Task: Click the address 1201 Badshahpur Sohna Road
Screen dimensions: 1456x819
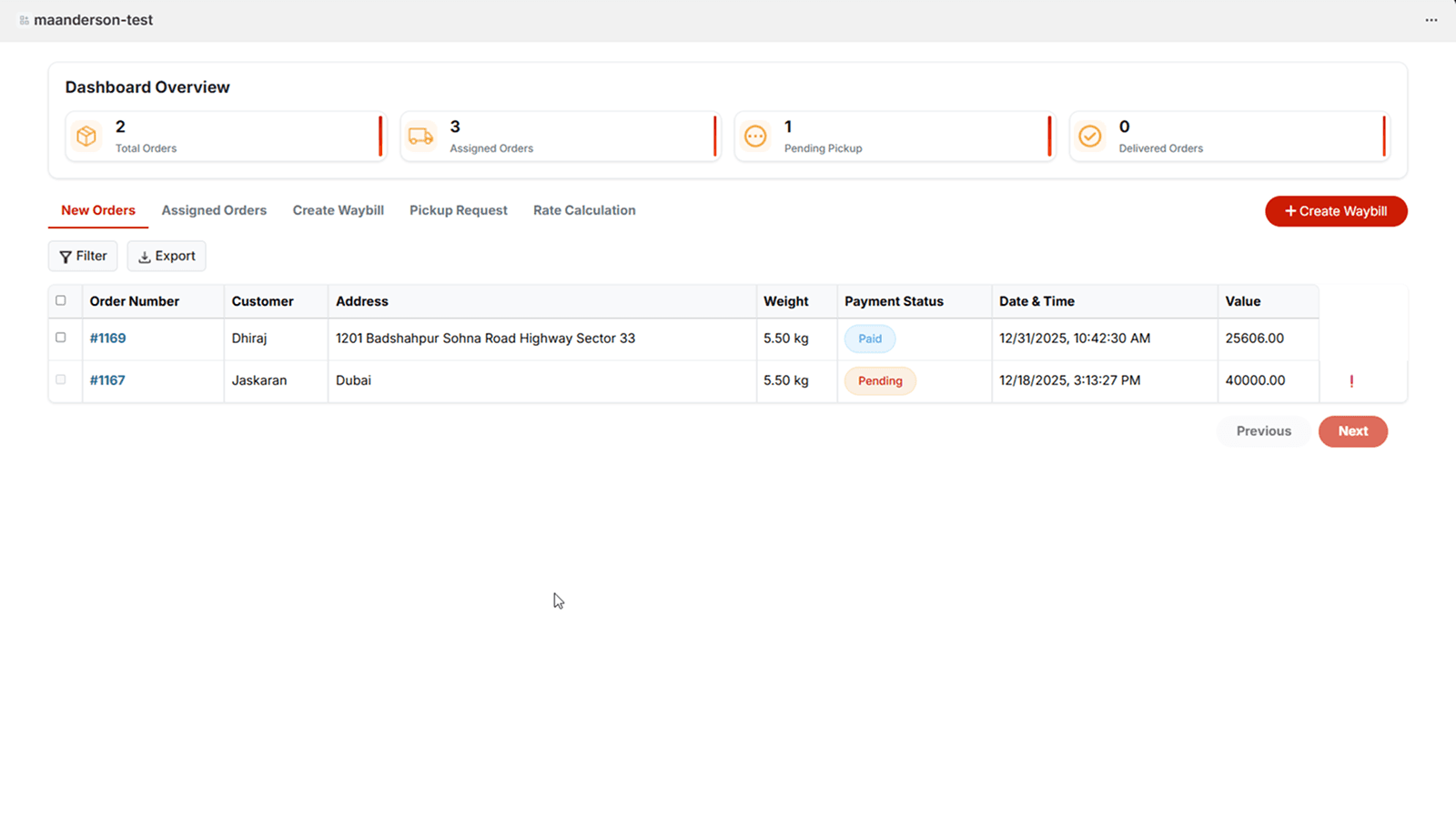Action: [x=486, y=338]
